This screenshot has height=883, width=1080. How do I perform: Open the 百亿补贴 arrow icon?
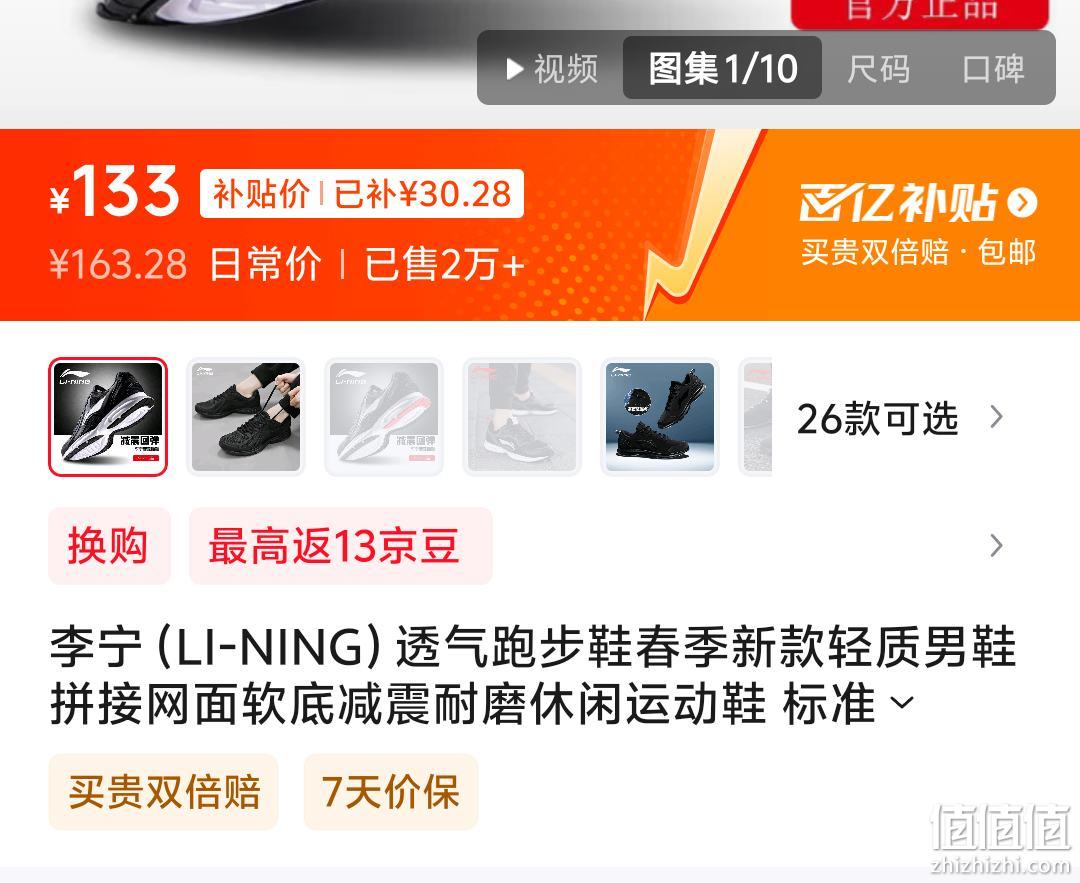click(x=1021, y=202)
